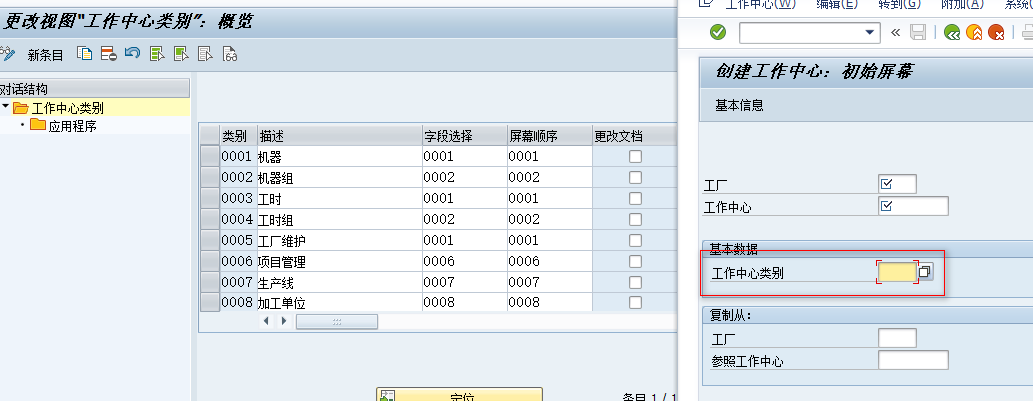Viewport: 1033px width, 401px height.
Task: Click the red Cancel icon
Action: 997,32
